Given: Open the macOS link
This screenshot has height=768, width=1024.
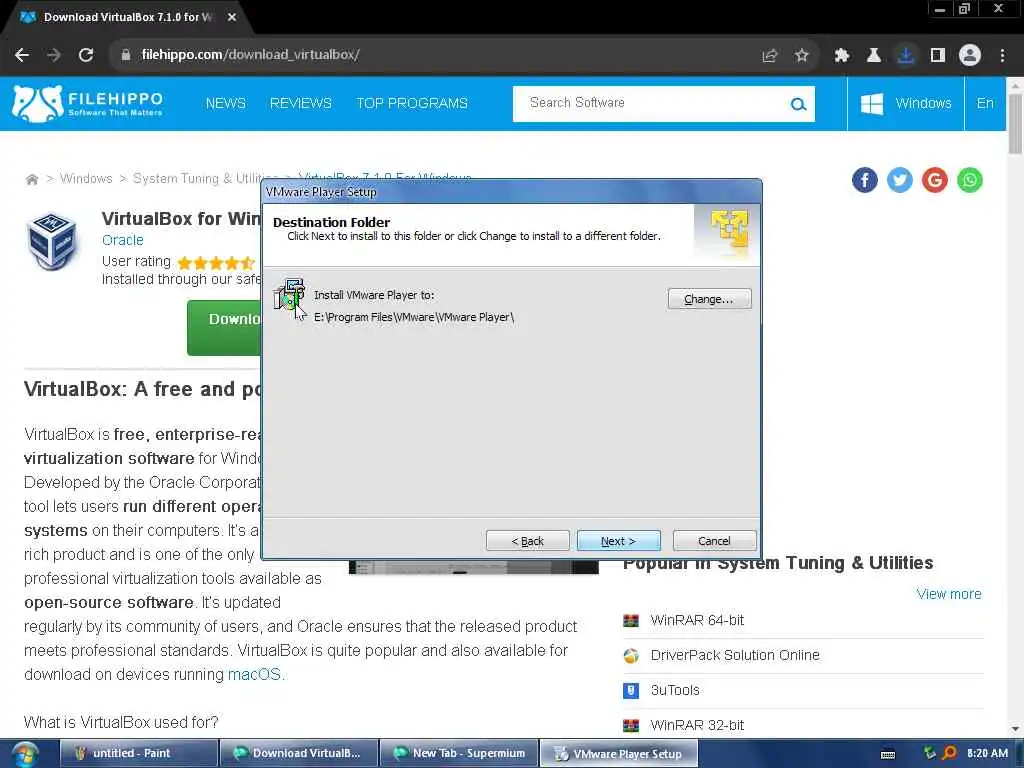Looking at the screenshot, I should point(254,674).
